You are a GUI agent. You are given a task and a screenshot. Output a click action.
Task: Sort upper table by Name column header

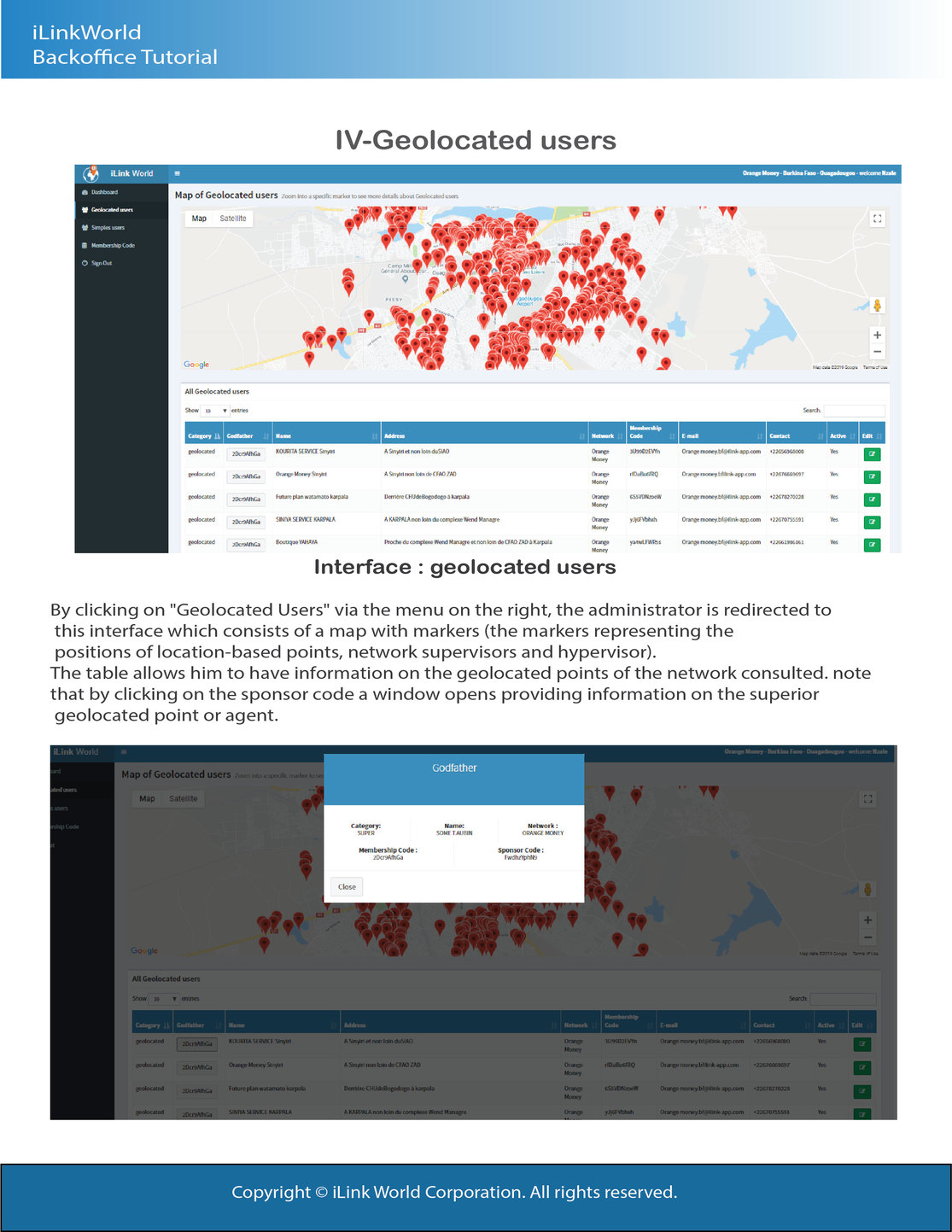point(324,435)
